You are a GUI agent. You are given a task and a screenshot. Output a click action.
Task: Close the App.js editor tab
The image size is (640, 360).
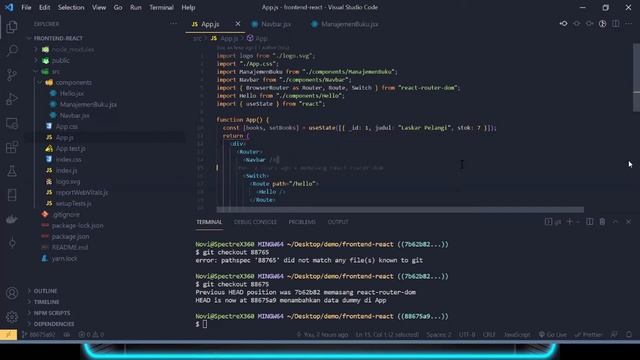coord(238,24)
